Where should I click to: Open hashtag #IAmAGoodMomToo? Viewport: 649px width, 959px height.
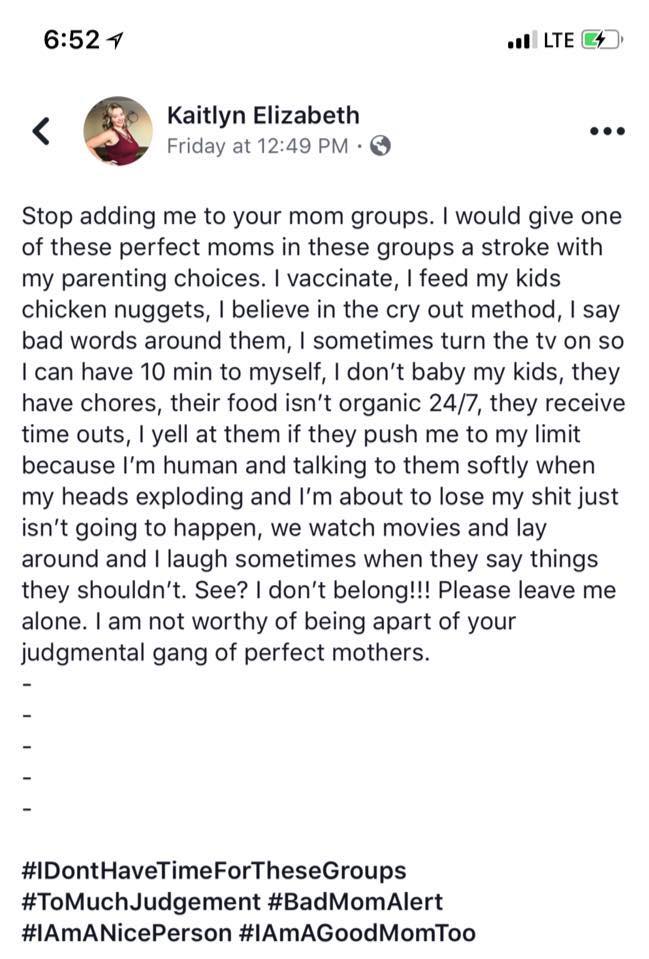click(357, 933)
